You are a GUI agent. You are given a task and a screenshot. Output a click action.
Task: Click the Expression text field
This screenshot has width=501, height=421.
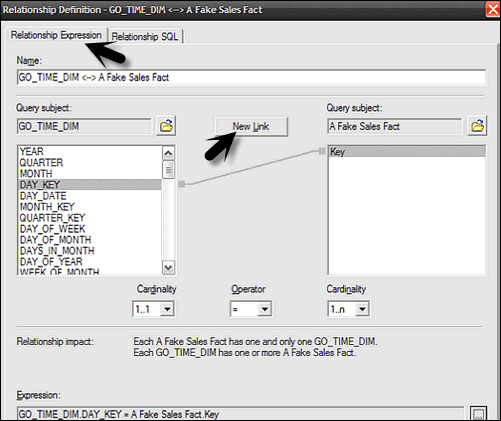pos(240,414)
